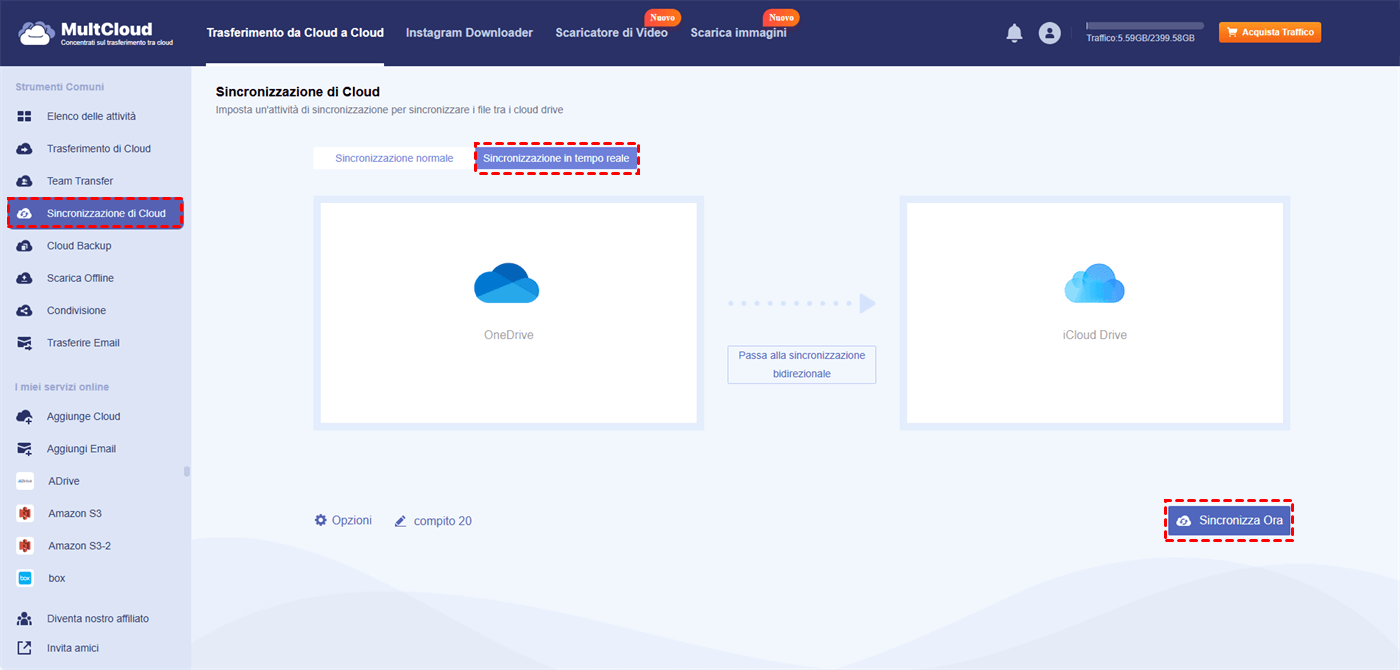Click the box service icon

[25, 578]
